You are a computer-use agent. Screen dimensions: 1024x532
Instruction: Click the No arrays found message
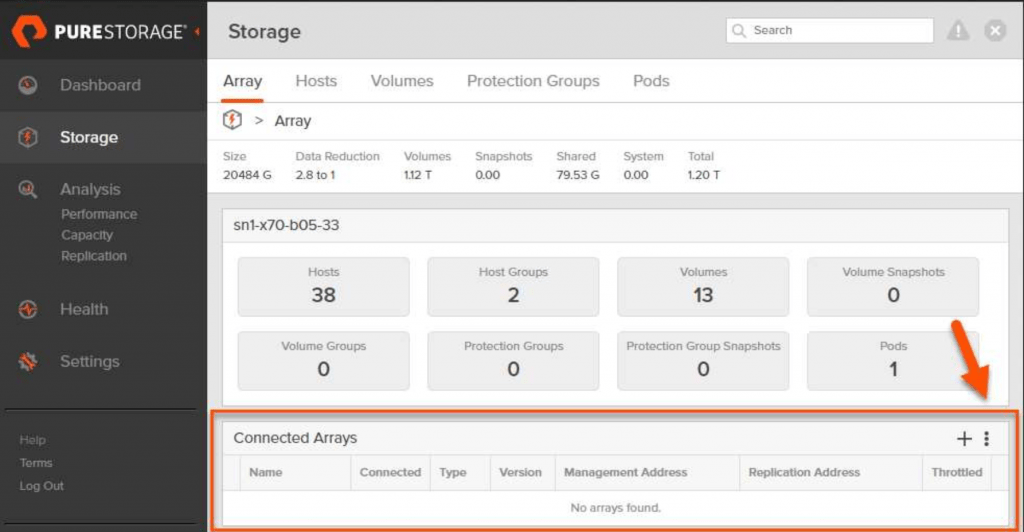tap(615, 508)
